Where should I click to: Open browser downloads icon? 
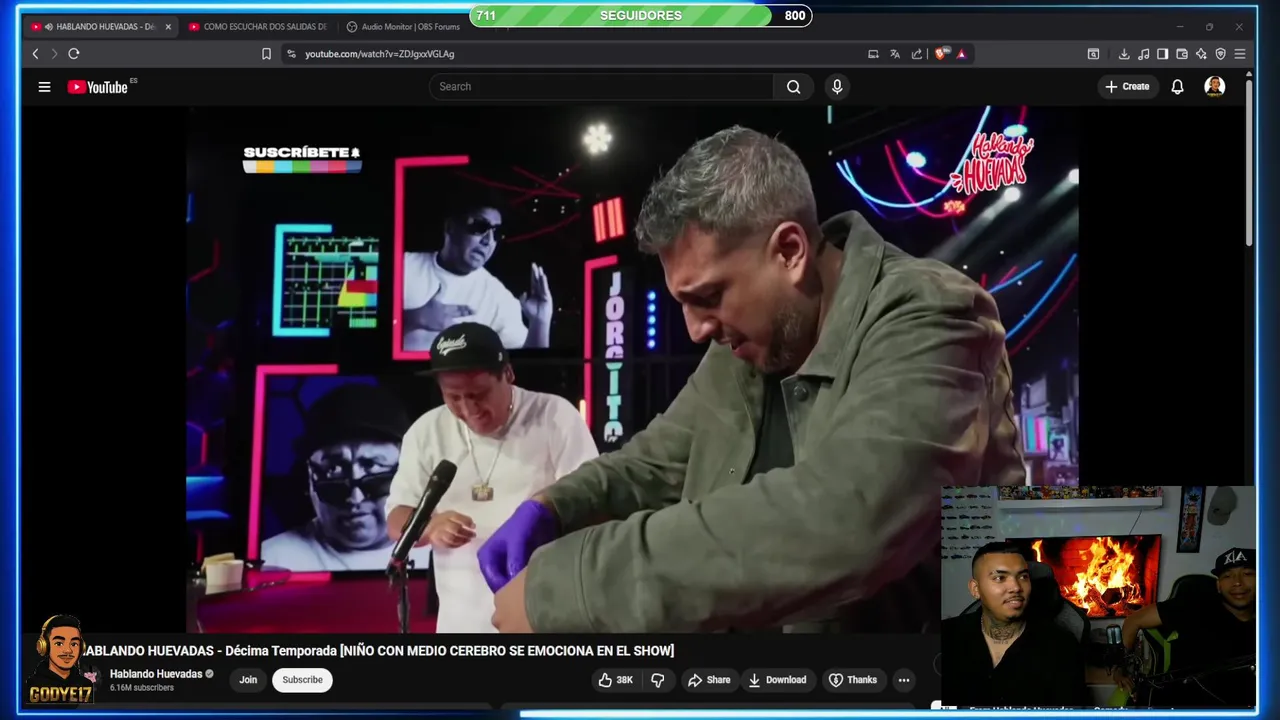coord(1124,54)
